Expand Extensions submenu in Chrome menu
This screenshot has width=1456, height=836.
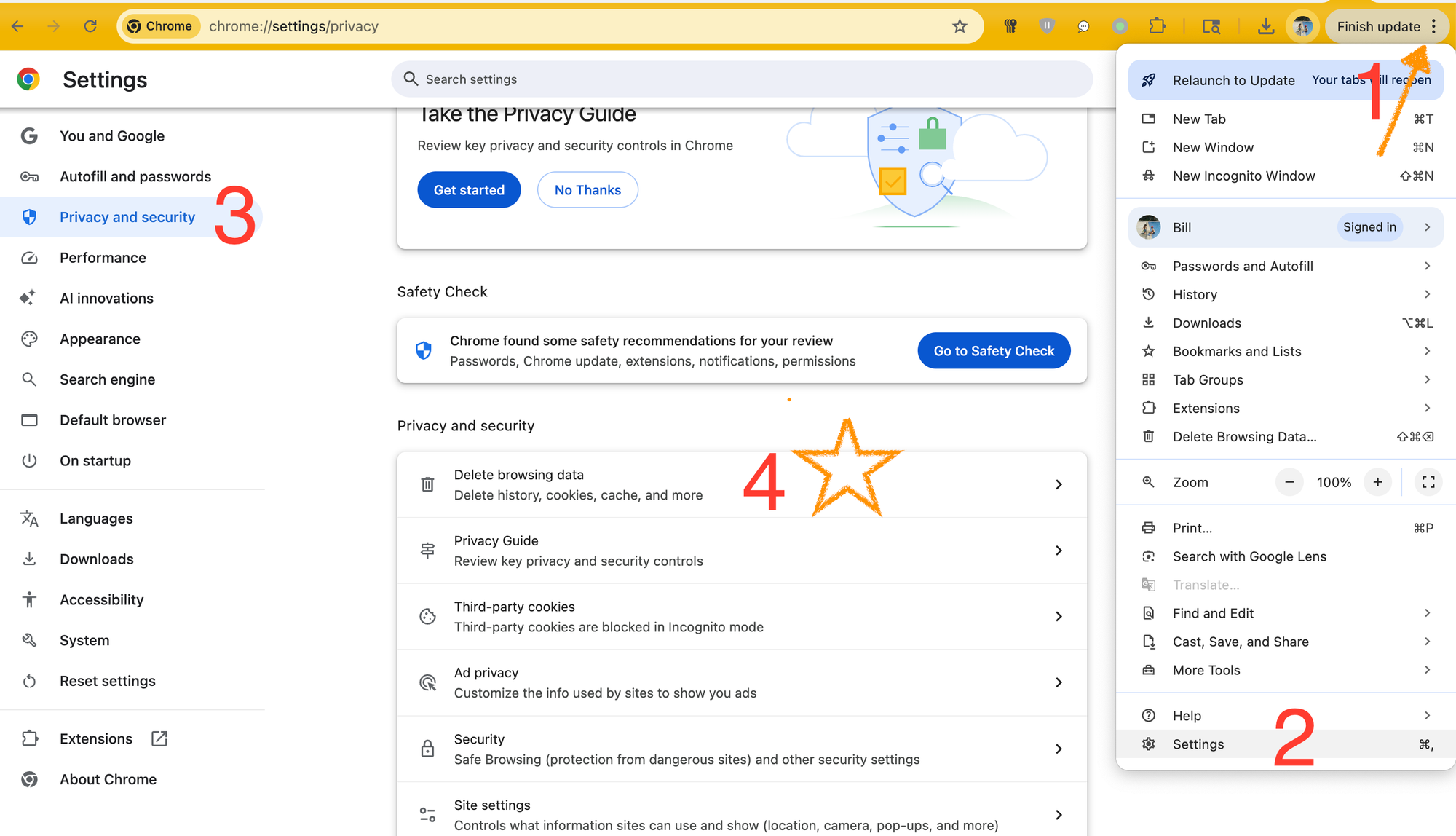pos(1286,408)
